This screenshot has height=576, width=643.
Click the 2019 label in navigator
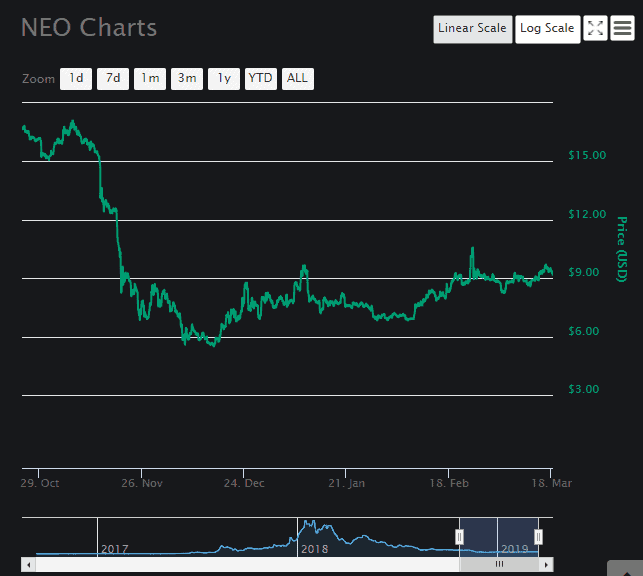pyautogui.click(x=515, y=549)
